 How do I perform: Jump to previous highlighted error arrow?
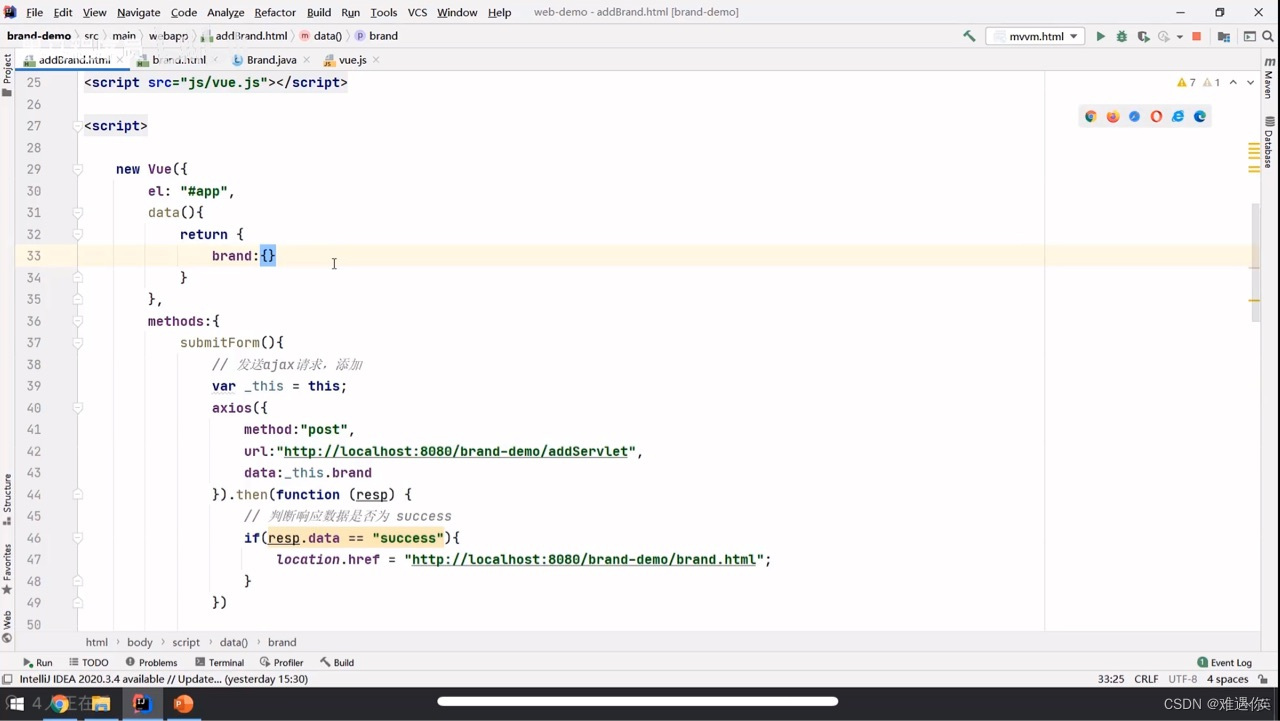1233,83
